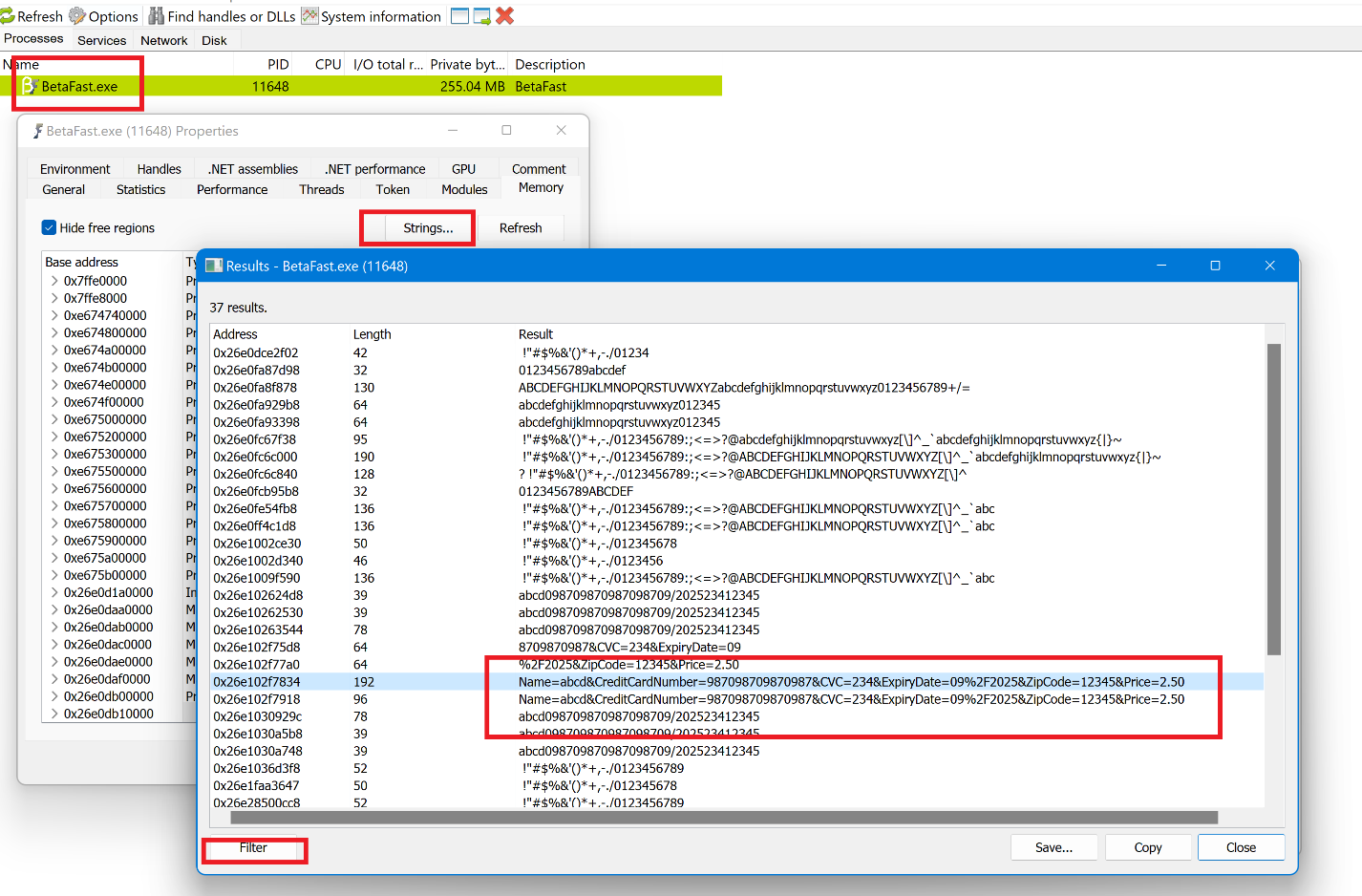The width and height of the screenshot is (1362, 896).
Task: Click the Filter button in Results
Action: 253,848
